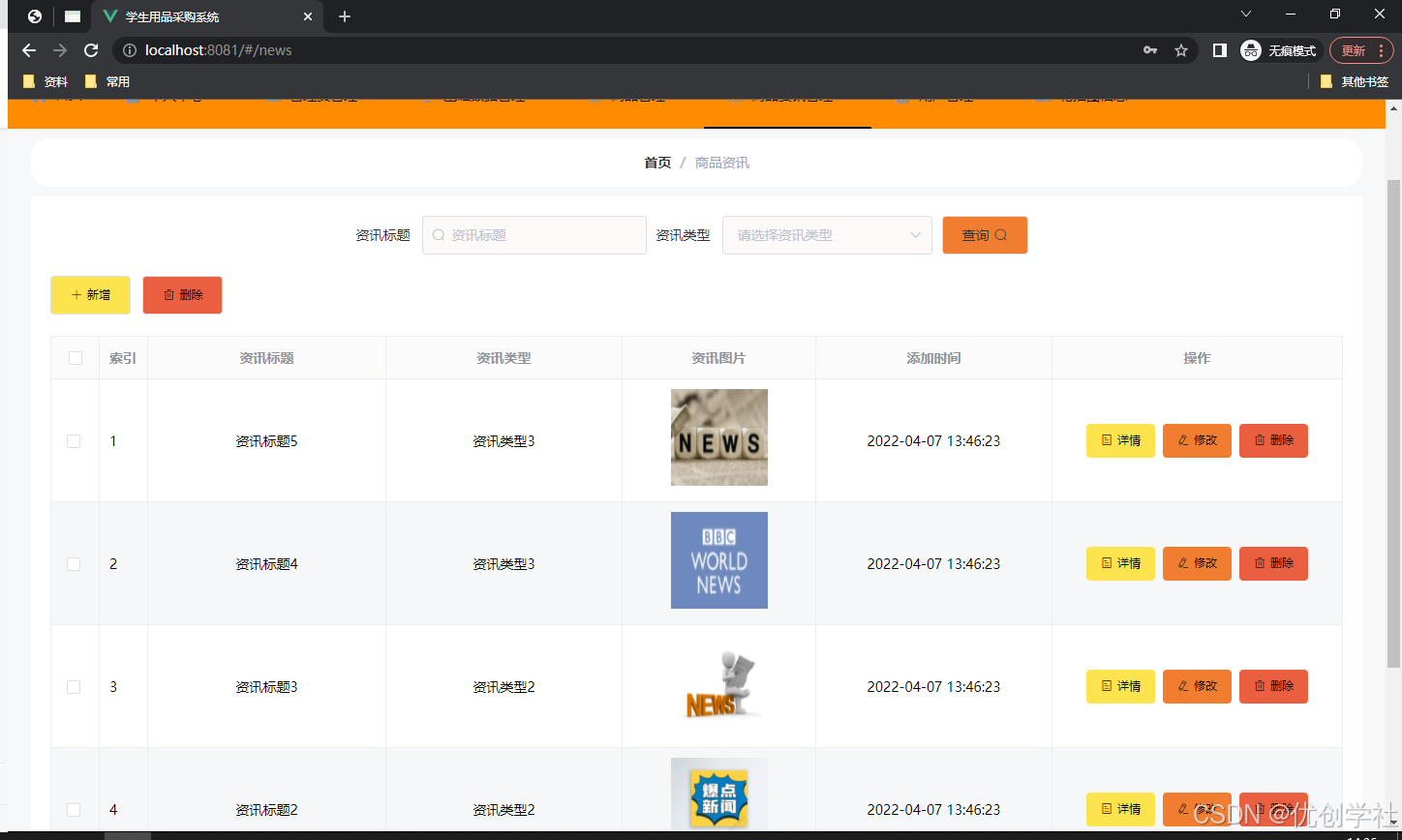Viewport: 1402px width, 840px height.
Task: Select the 资讯标题5 title cell
Action: pos(266,441)
